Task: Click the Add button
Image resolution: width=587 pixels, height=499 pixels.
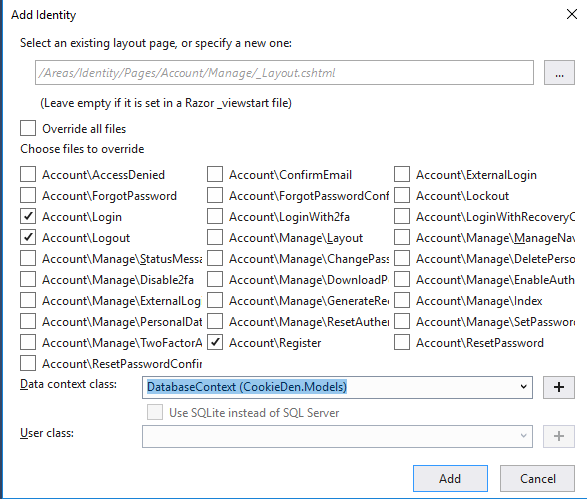Action: click(x=450, y=478)
